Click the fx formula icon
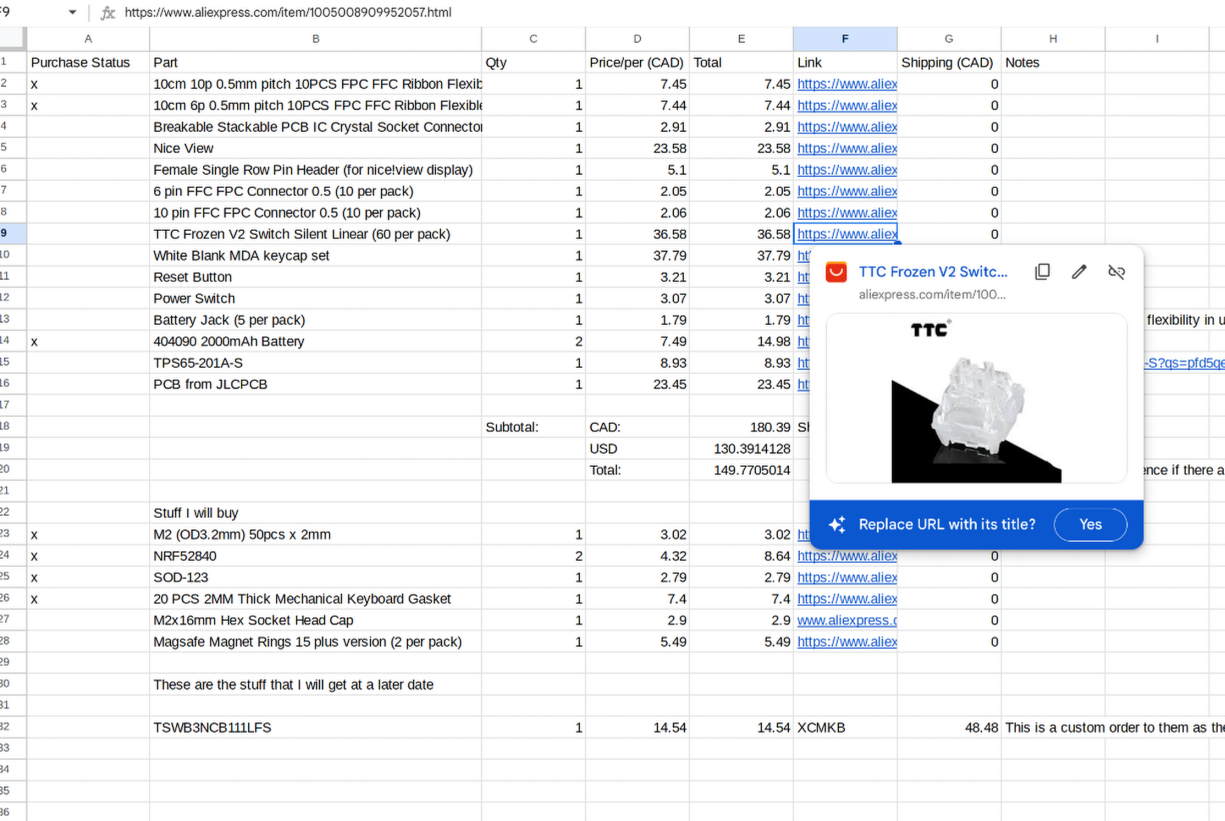 click(x=108, y=13)
